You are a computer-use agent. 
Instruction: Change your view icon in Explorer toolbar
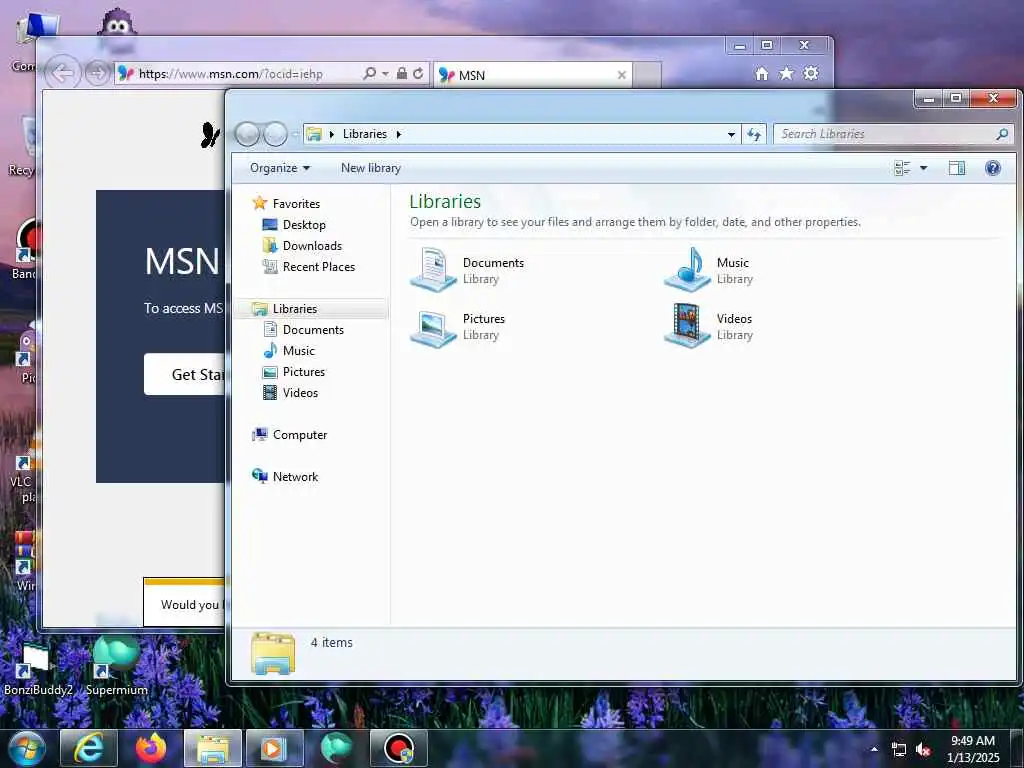[x=902, y=168]
